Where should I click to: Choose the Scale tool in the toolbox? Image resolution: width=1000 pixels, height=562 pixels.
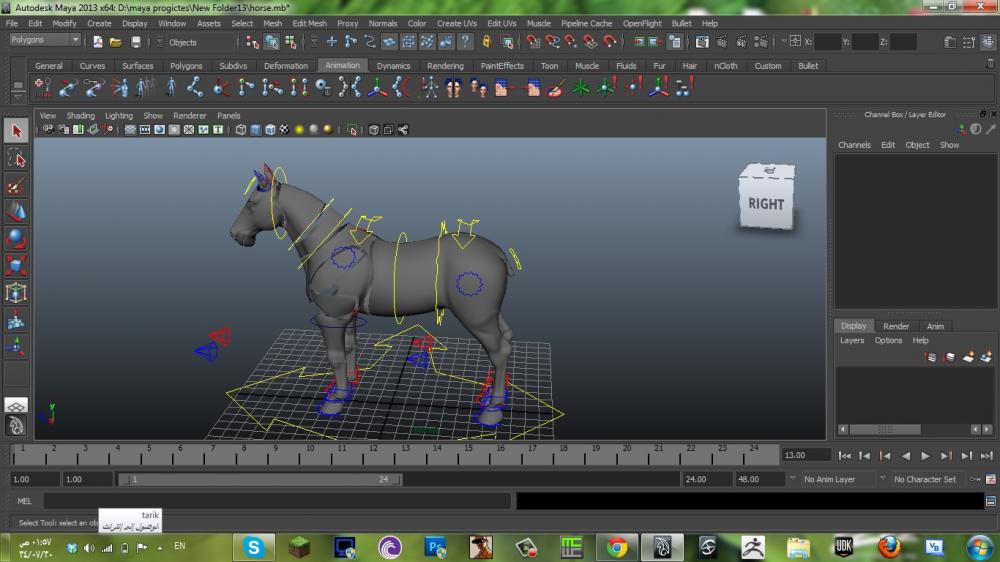click(x=16, y=266)
